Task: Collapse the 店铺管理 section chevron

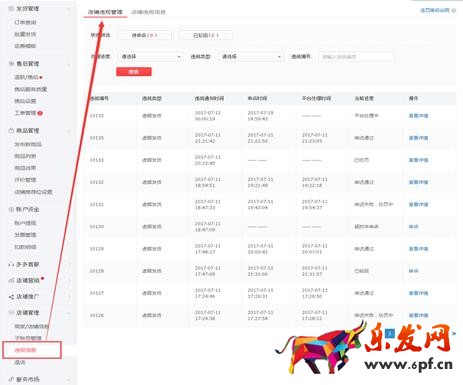Action: pyautogui.click(x=69, y=313)
